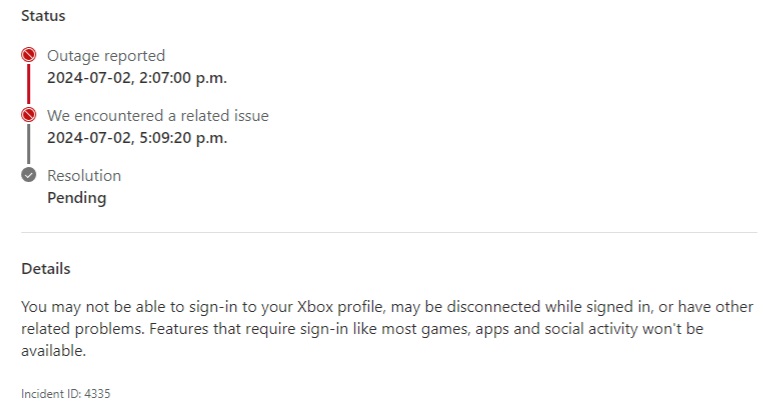Click the Resolution label
This screenshot has width=763, height=415.
pos(84,176)
